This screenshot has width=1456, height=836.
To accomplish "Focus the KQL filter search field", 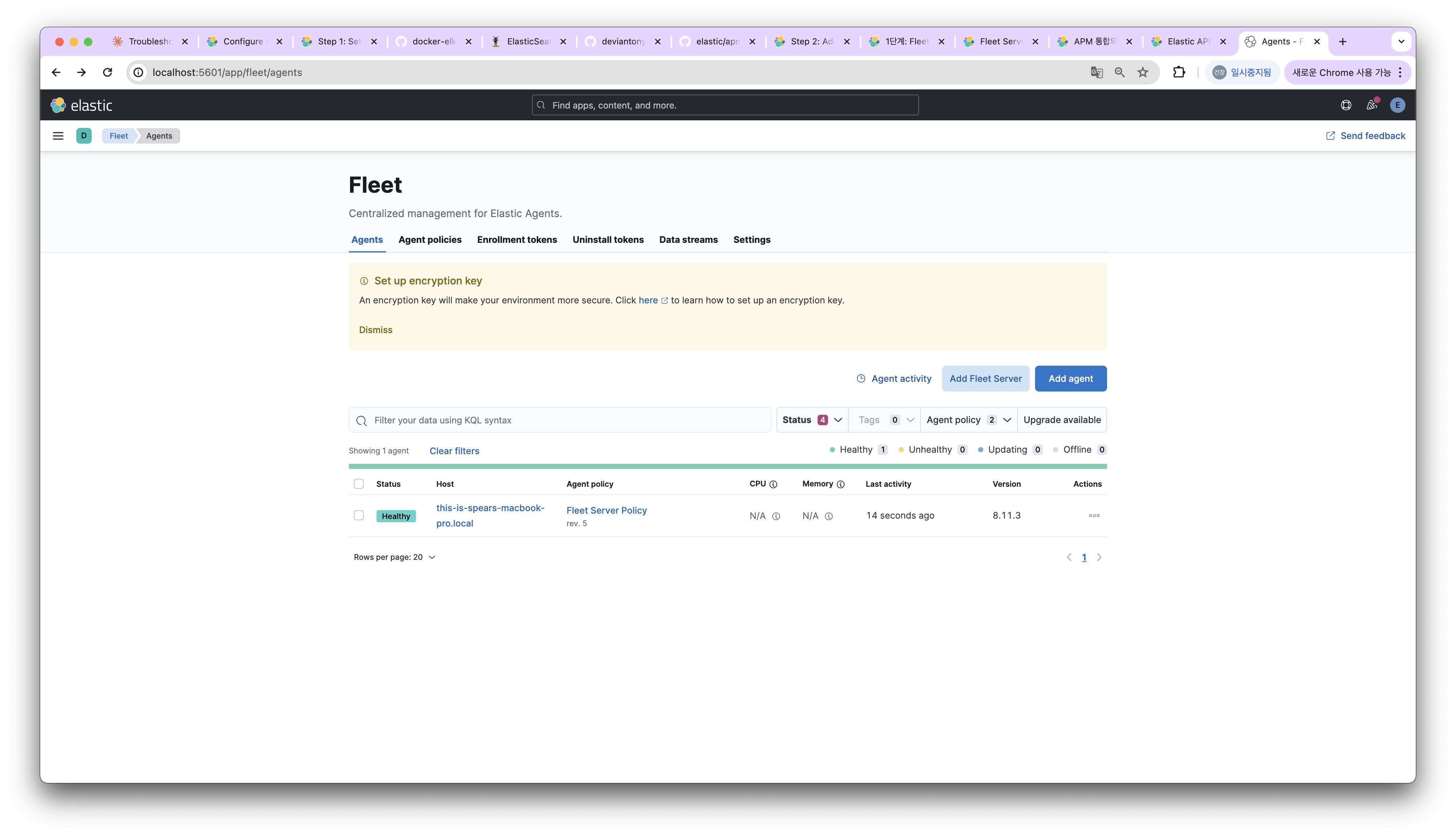I will [x=568, y=420].
